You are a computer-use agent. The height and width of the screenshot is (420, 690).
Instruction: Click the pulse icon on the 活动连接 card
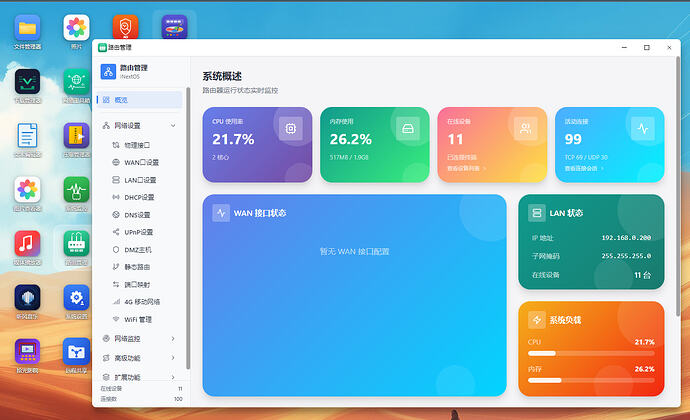(x=643, y=129)
